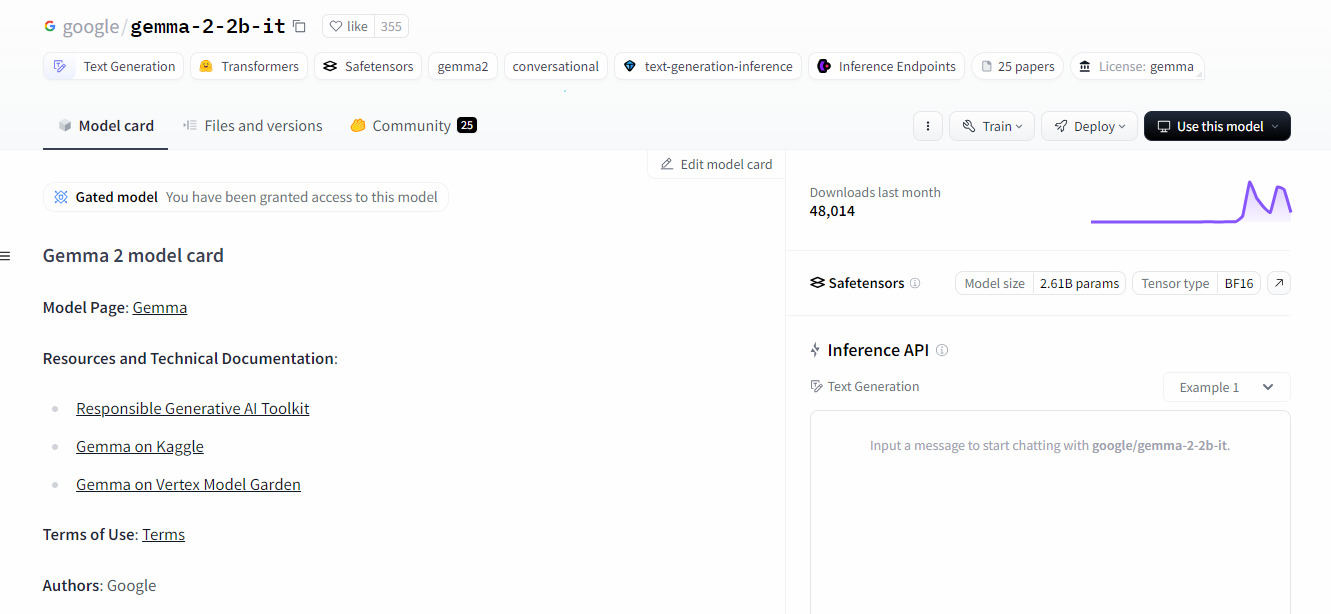Viewport: 1331px width, 614px height.
Task: Switch to the Files and versions tab
Action: point(253,126)
